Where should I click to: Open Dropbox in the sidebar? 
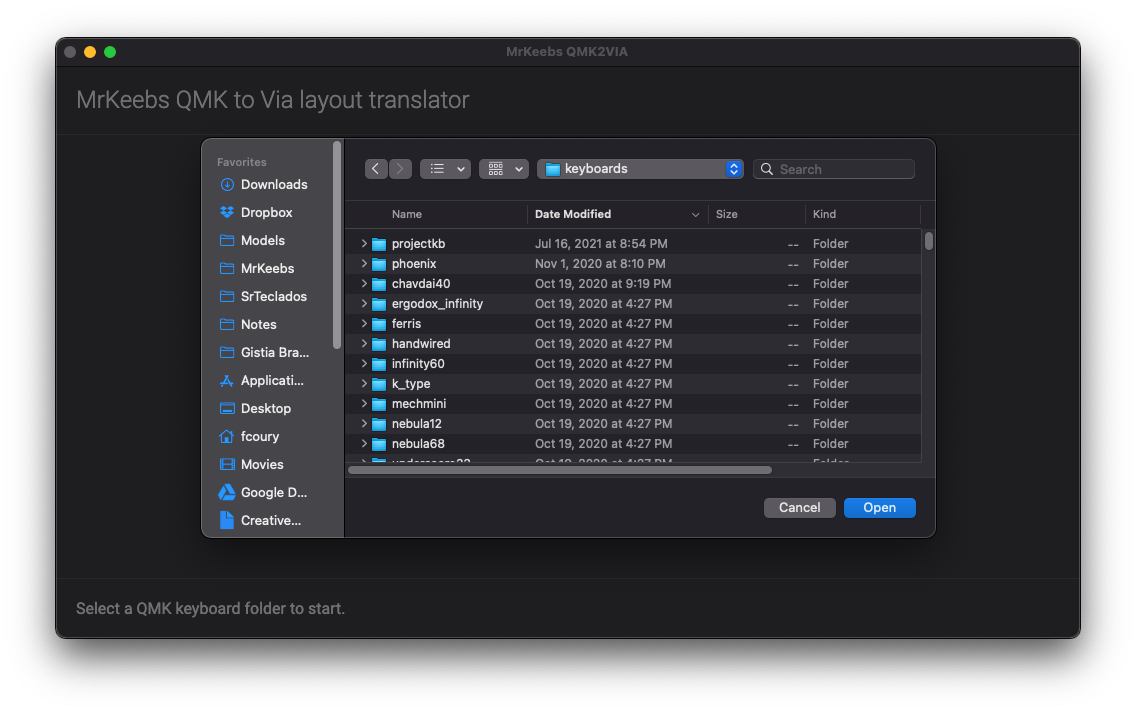256,212
